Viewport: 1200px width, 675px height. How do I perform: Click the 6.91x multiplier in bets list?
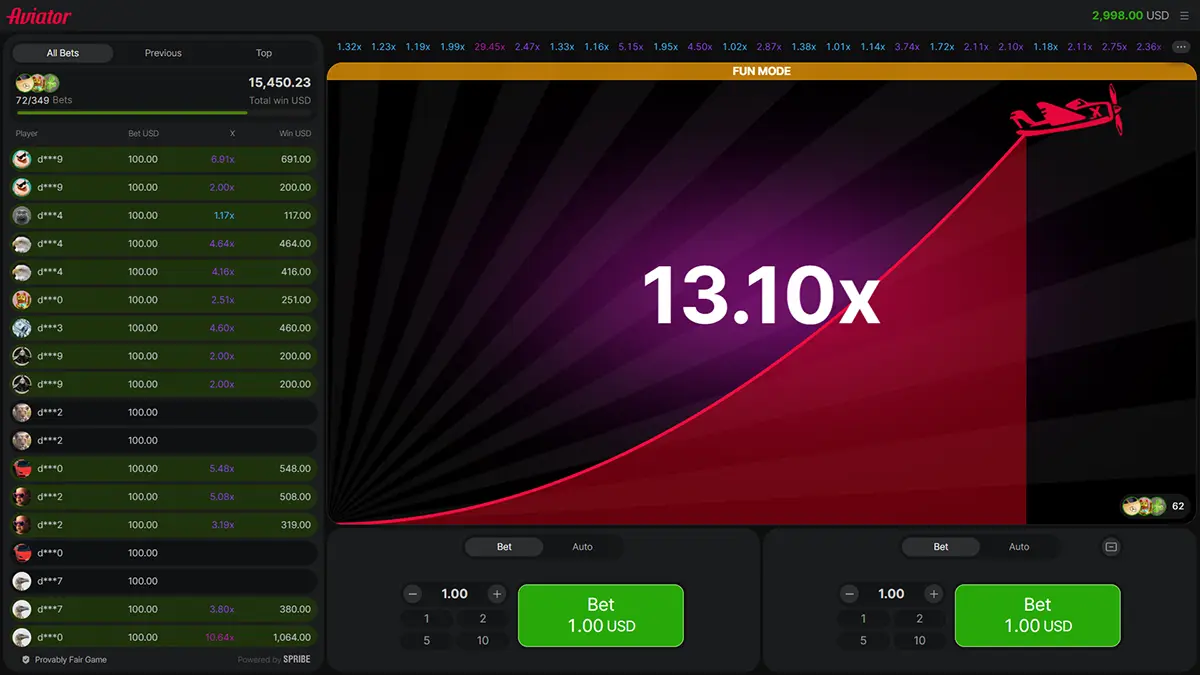click(222, 159)
